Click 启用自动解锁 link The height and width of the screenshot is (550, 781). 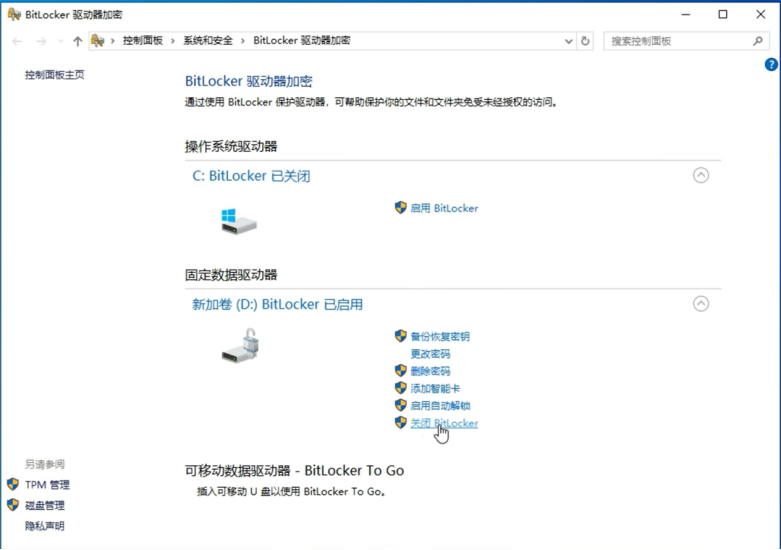click(x=440, y=406)
